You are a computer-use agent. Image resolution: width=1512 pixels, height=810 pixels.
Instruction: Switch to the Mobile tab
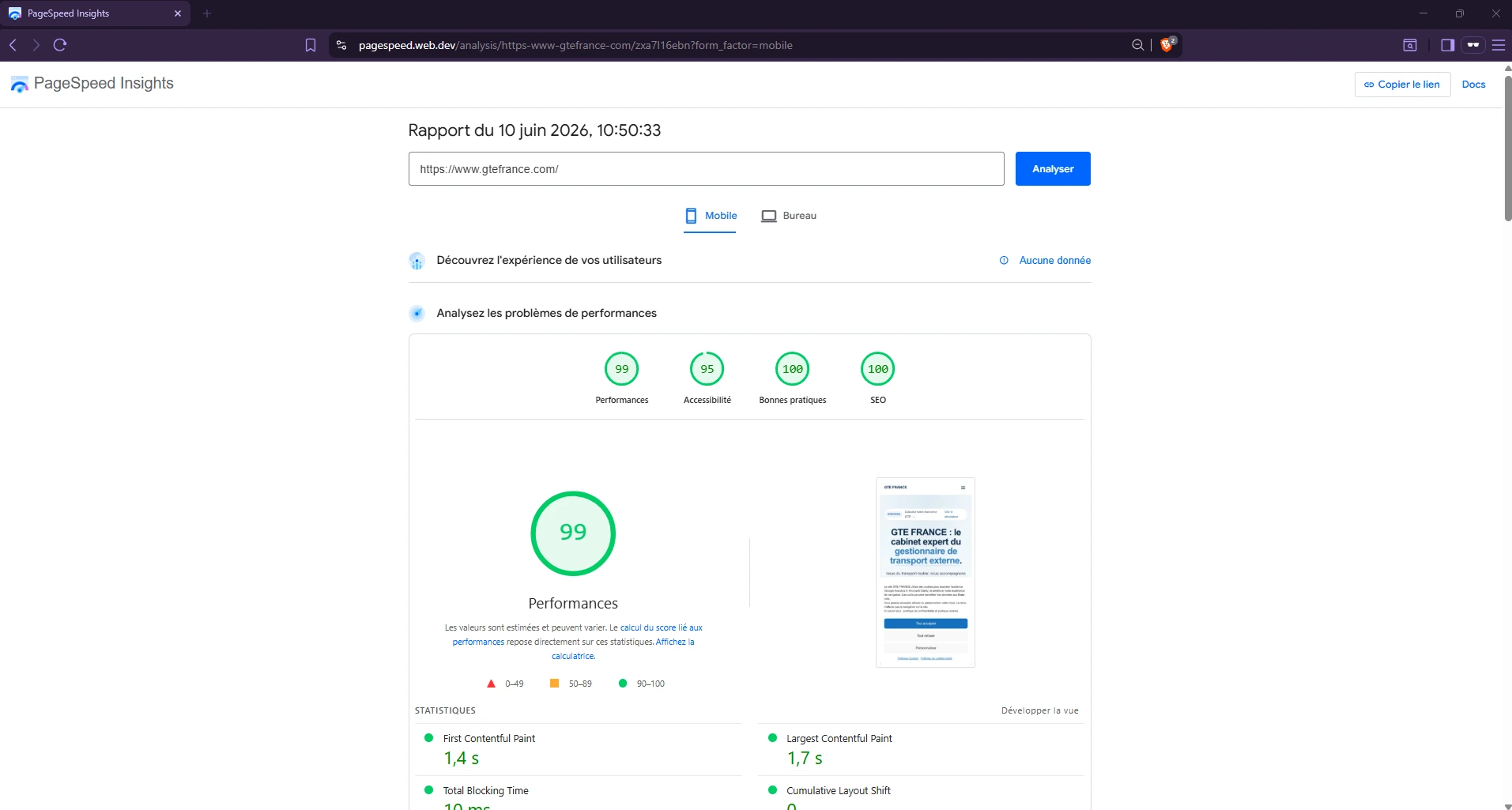pos(710,216)
